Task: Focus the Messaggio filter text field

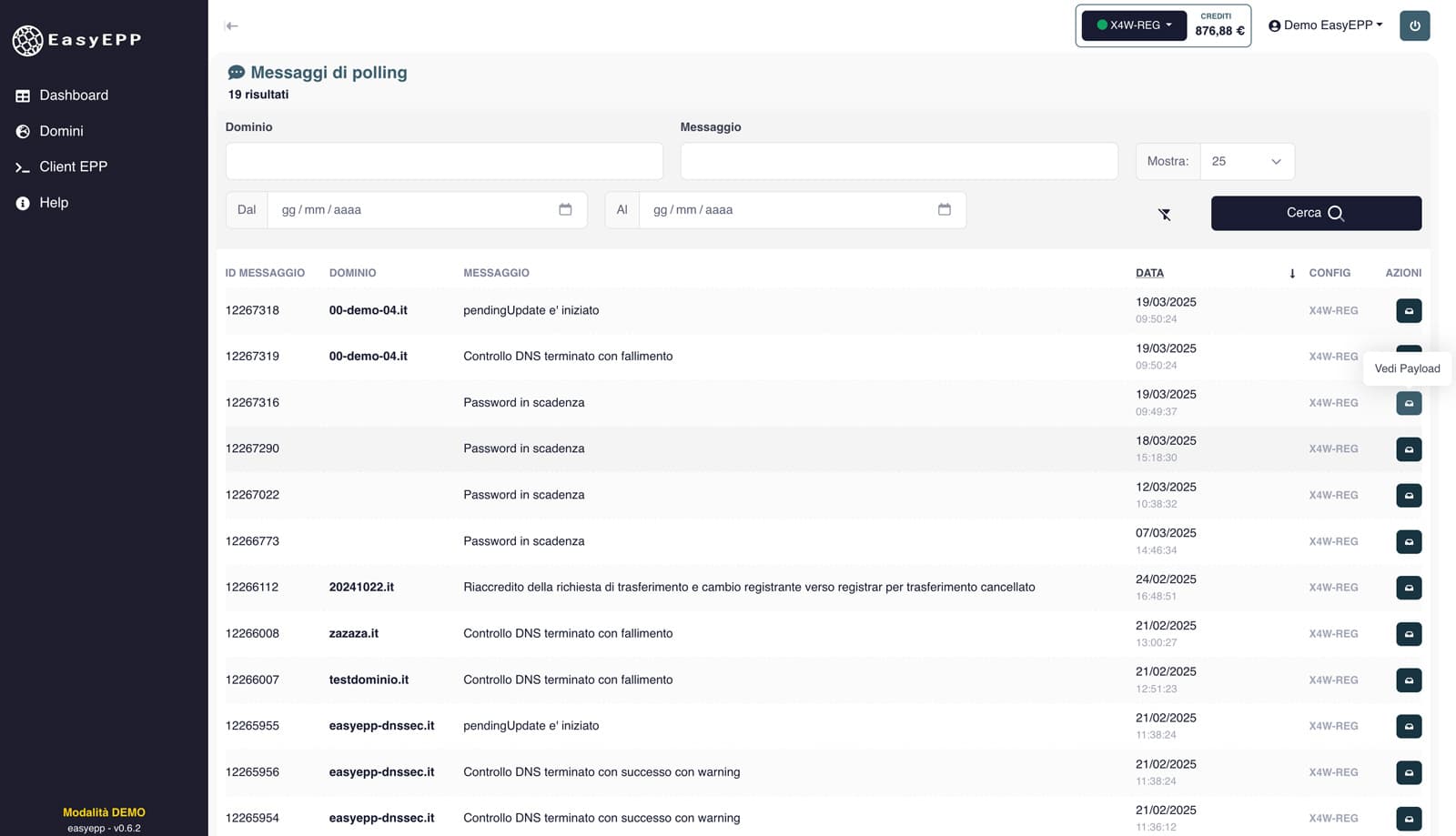Action: pos(898,161)
